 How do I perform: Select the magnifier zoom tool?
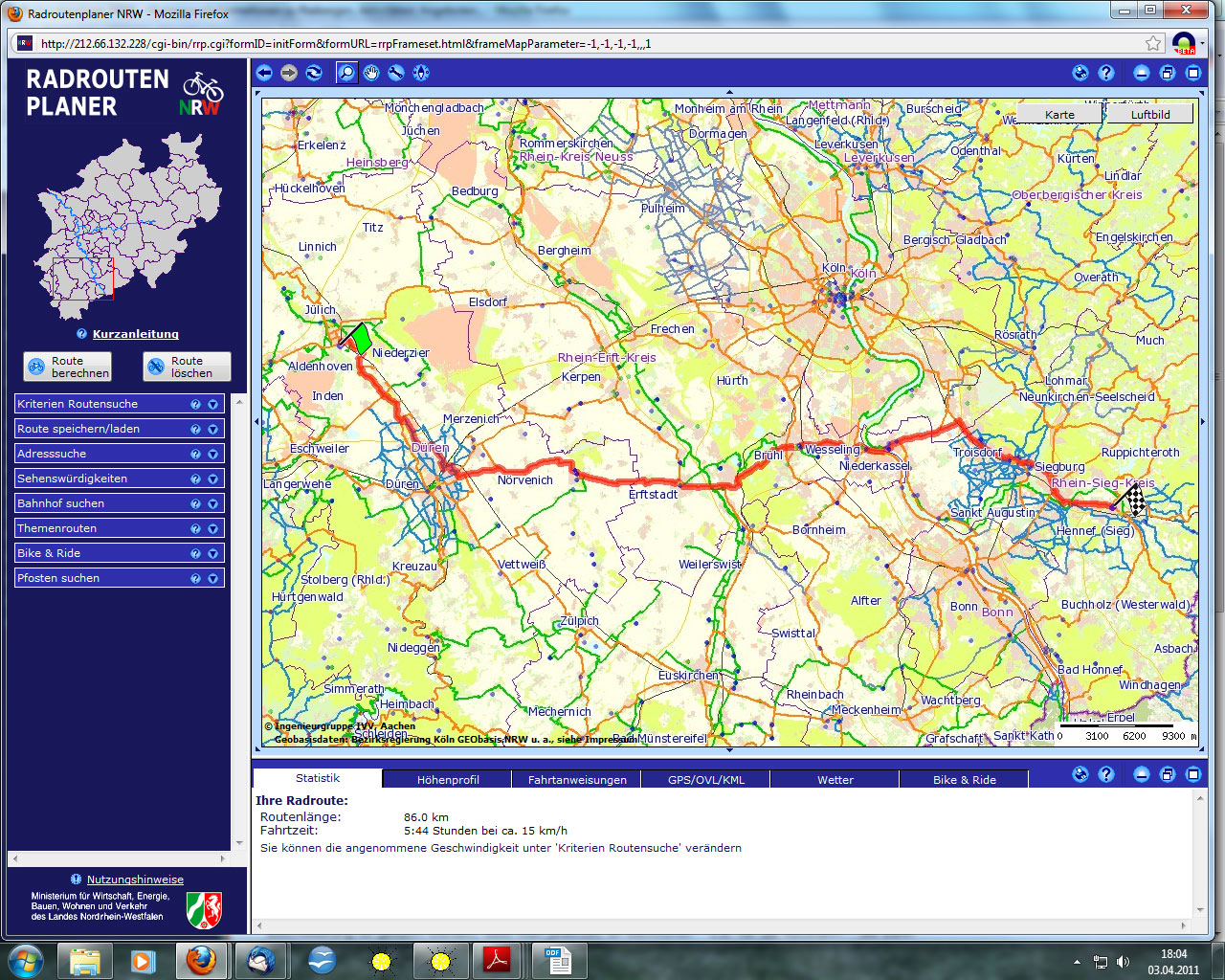(345, 73)
